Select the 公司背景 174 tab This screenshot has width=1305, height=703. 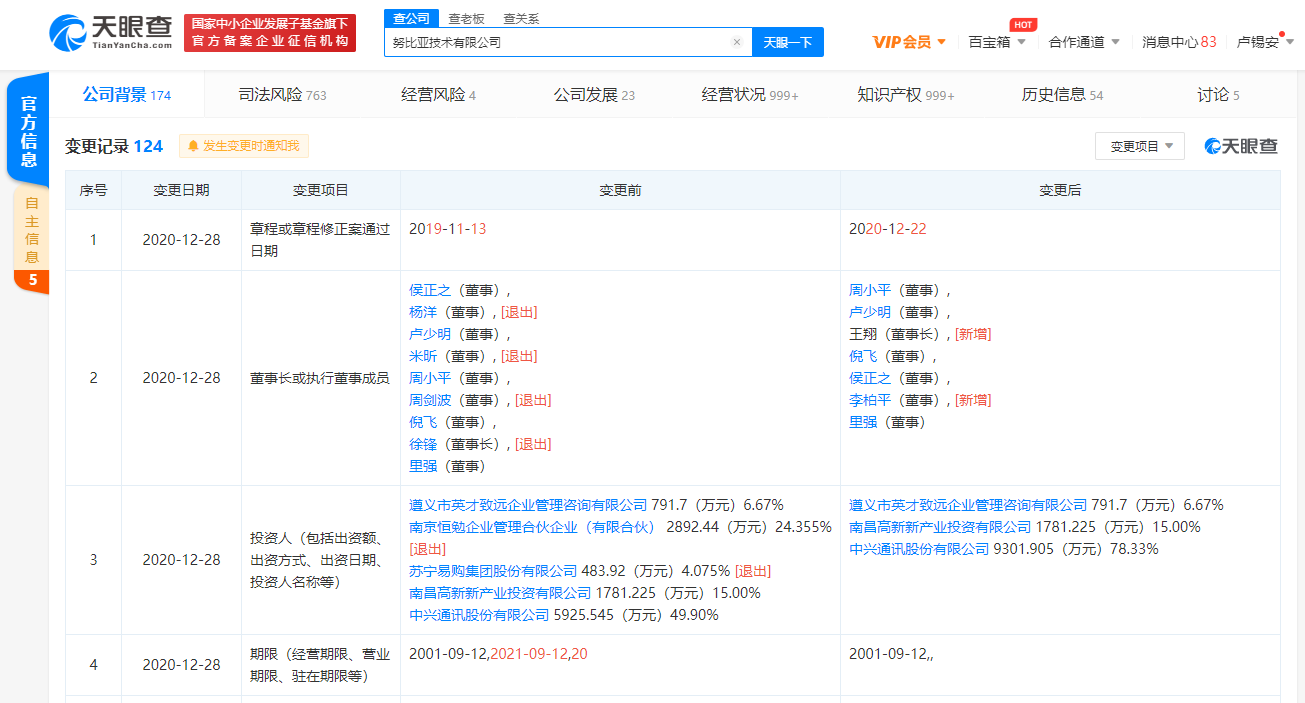pyautogui.click(x=126, y=95)
